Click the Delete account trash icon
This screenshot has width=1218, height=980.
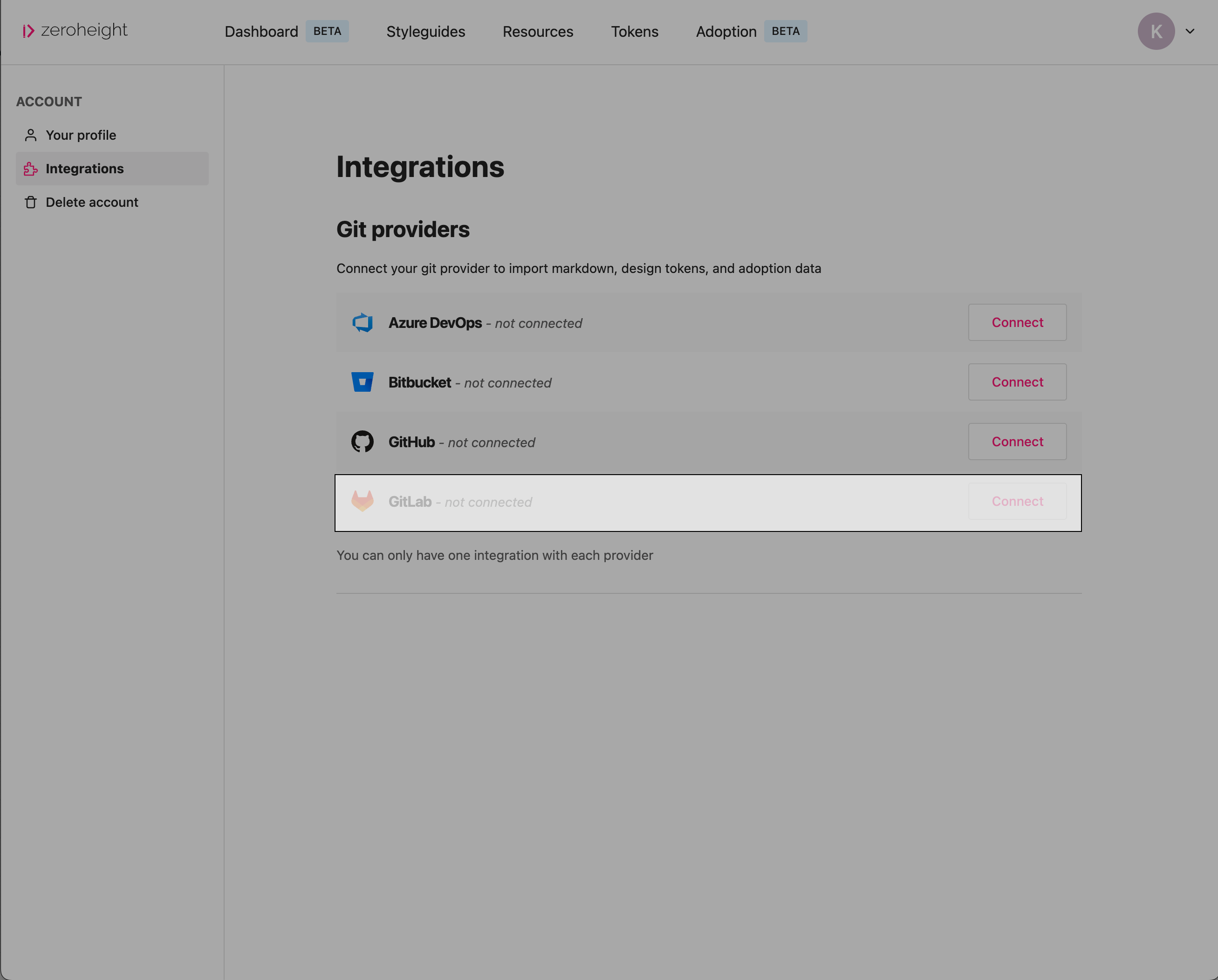pyautogui.click(x=30, y=202)
